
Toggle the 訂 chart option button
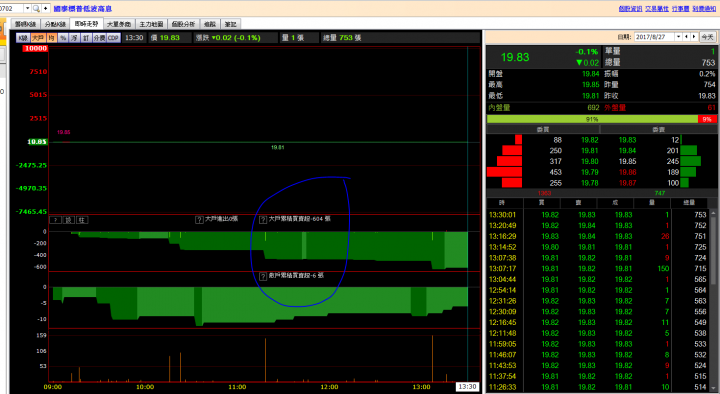pyautogui.click(x=86, y=38)
